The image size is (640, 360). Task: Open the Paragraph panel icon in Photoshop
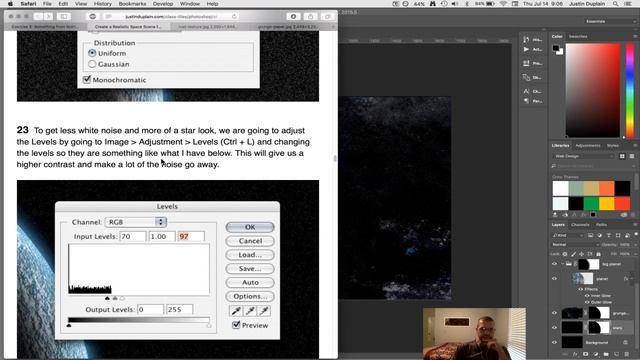pyautogui.click(x=526, y=100)
